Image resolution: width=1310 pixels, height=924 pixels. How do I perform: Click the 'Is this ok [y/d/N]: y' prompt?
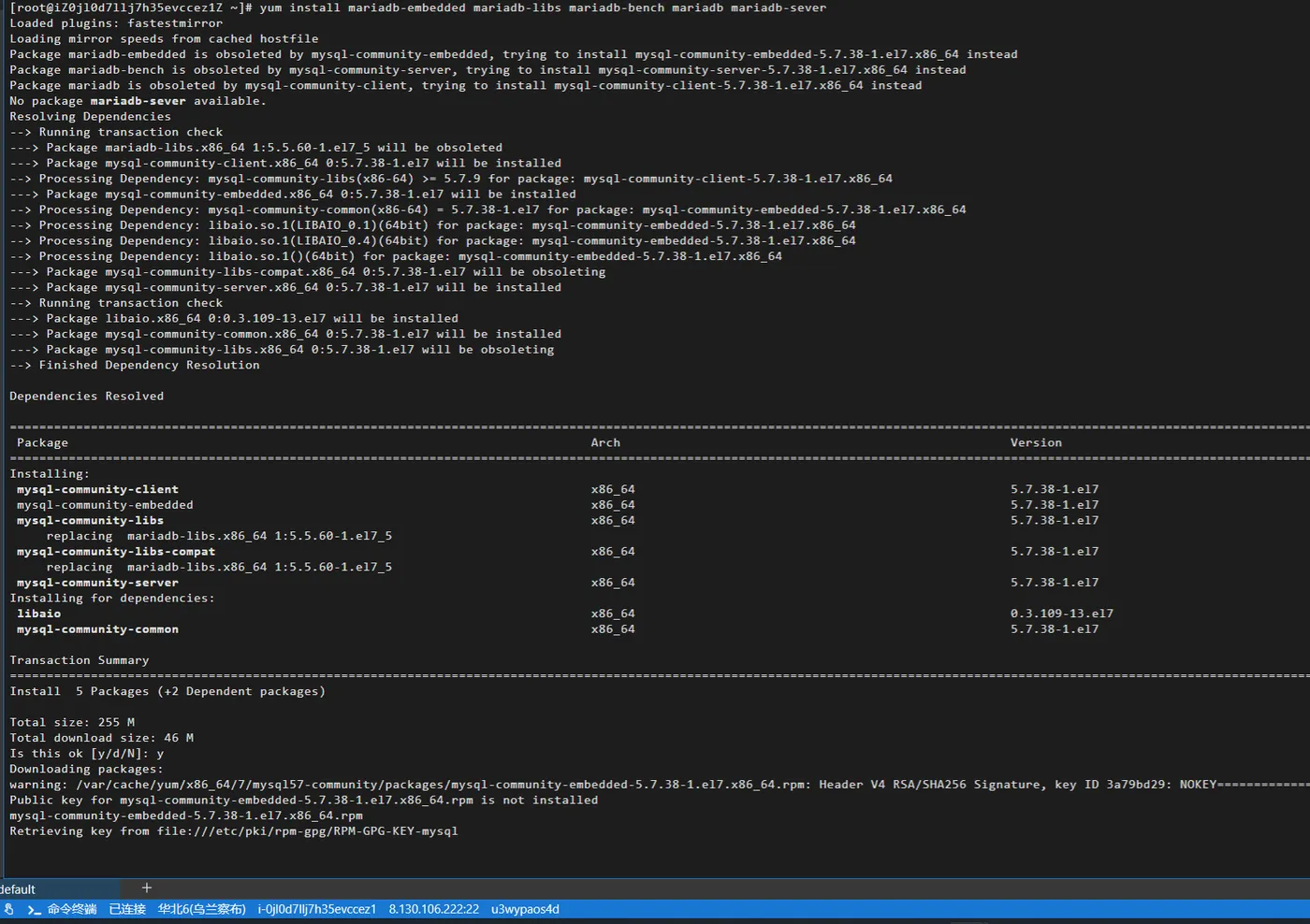click(86, 754)
